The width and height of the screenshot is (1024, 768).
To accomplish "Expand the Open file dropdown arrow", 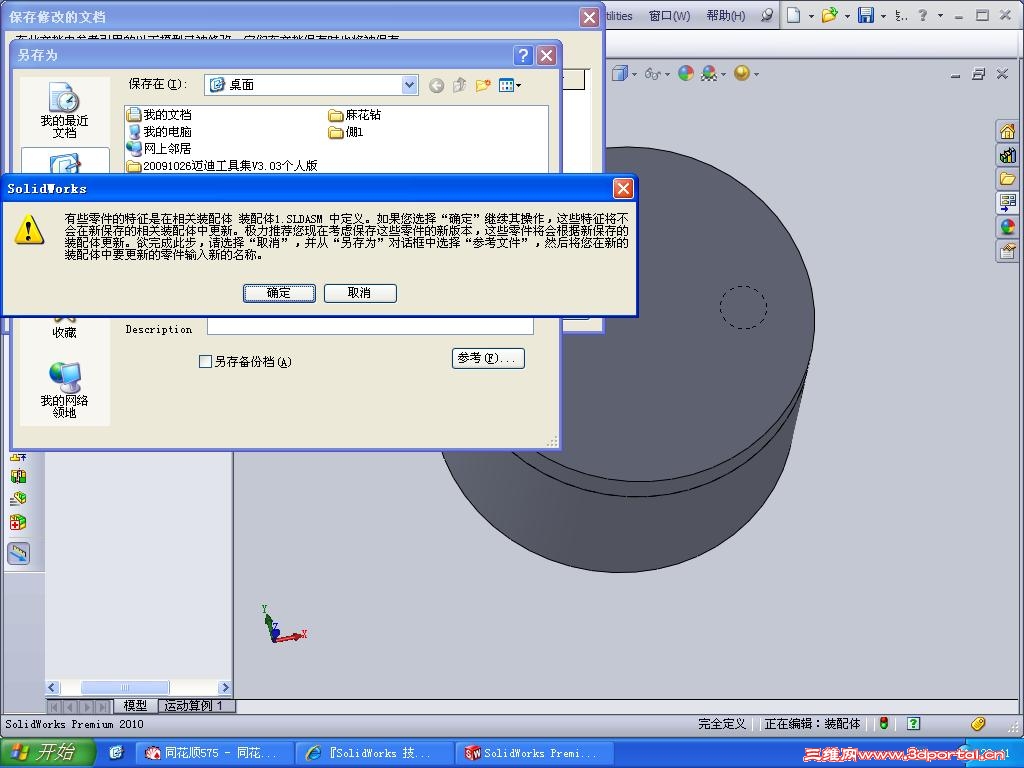I will (847, 16).
